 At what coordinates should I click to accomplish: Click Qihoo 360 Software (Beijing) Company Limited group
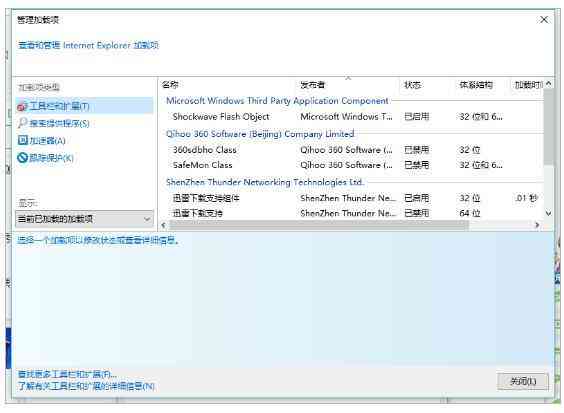260,134
